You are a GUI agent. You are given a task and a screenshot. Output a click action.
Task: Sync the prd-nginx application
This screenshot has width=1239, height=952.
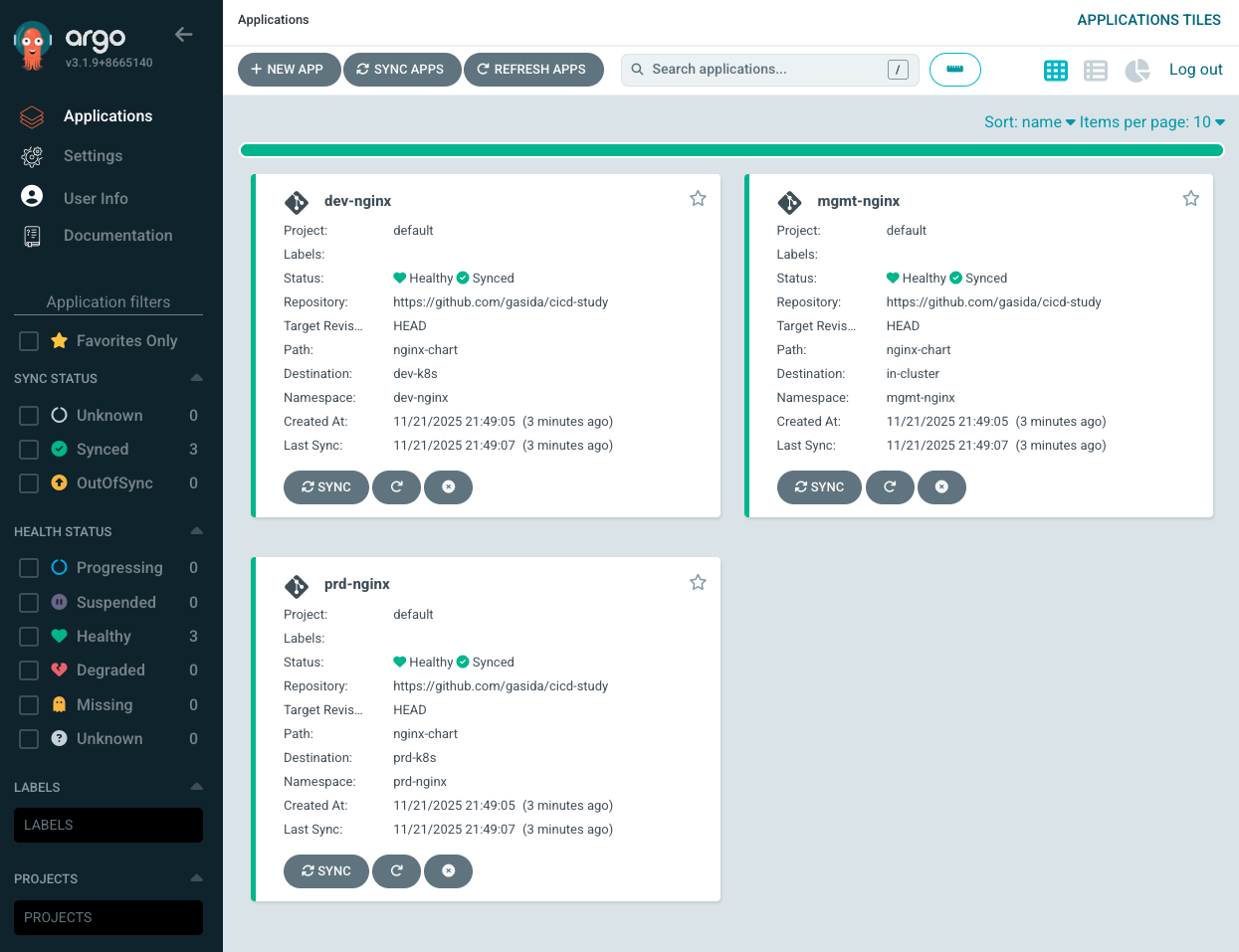coord(326,871)
